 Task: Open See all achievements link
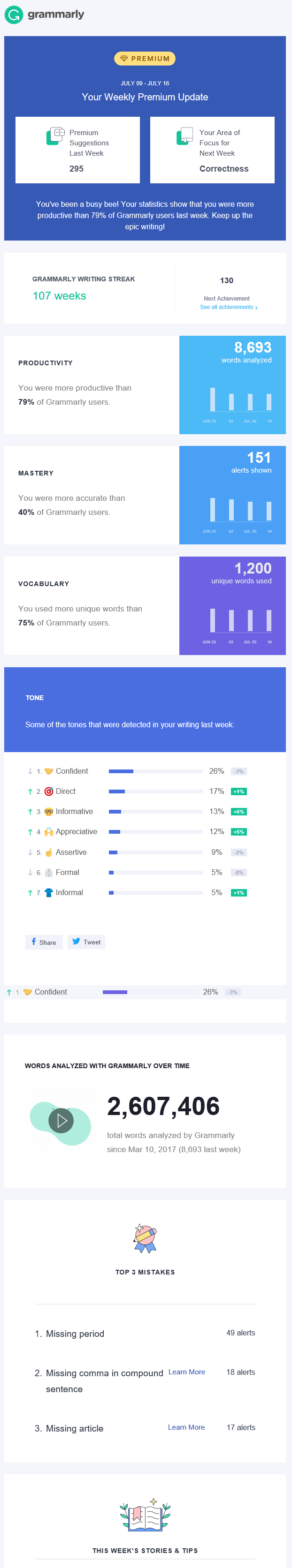pos(229,308)
